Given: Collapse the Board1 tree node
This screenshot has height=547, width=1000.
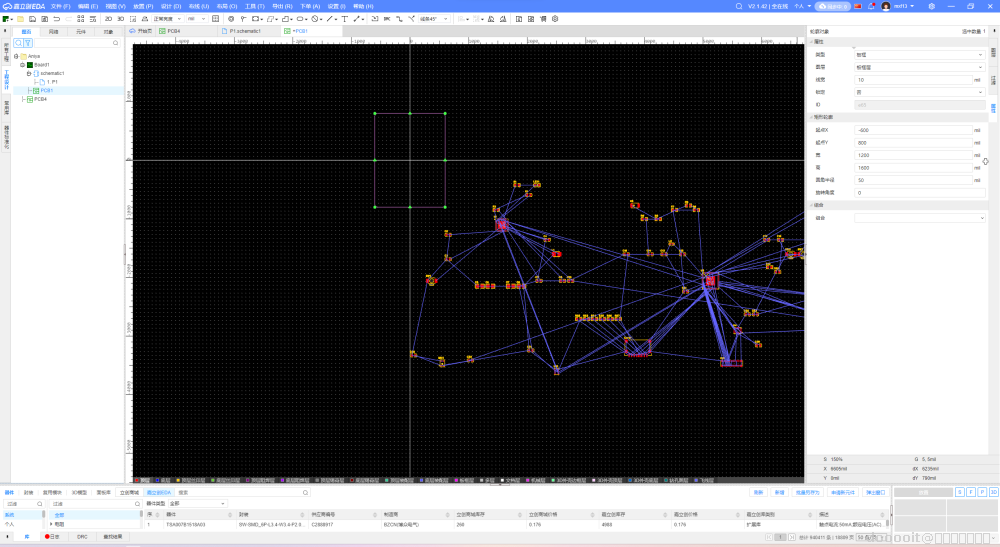Looking at the screenshot, I should point(22,64).
